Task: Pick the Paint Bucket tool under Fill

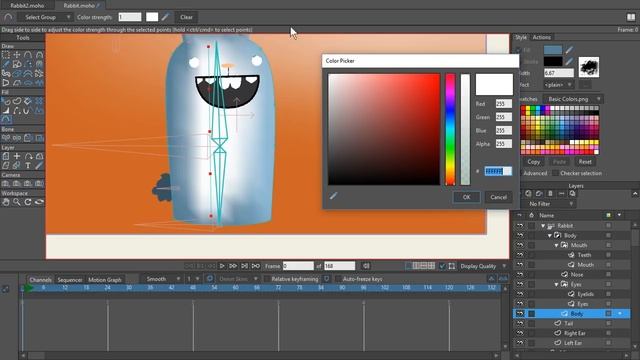Action: pyautogui.click(x=28, y=101)
